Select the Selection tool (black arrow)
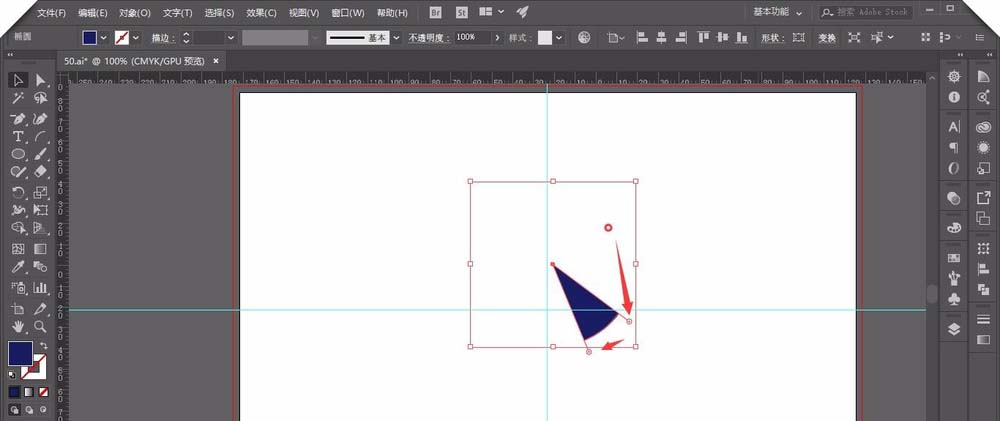 click(x=18, y=80)
